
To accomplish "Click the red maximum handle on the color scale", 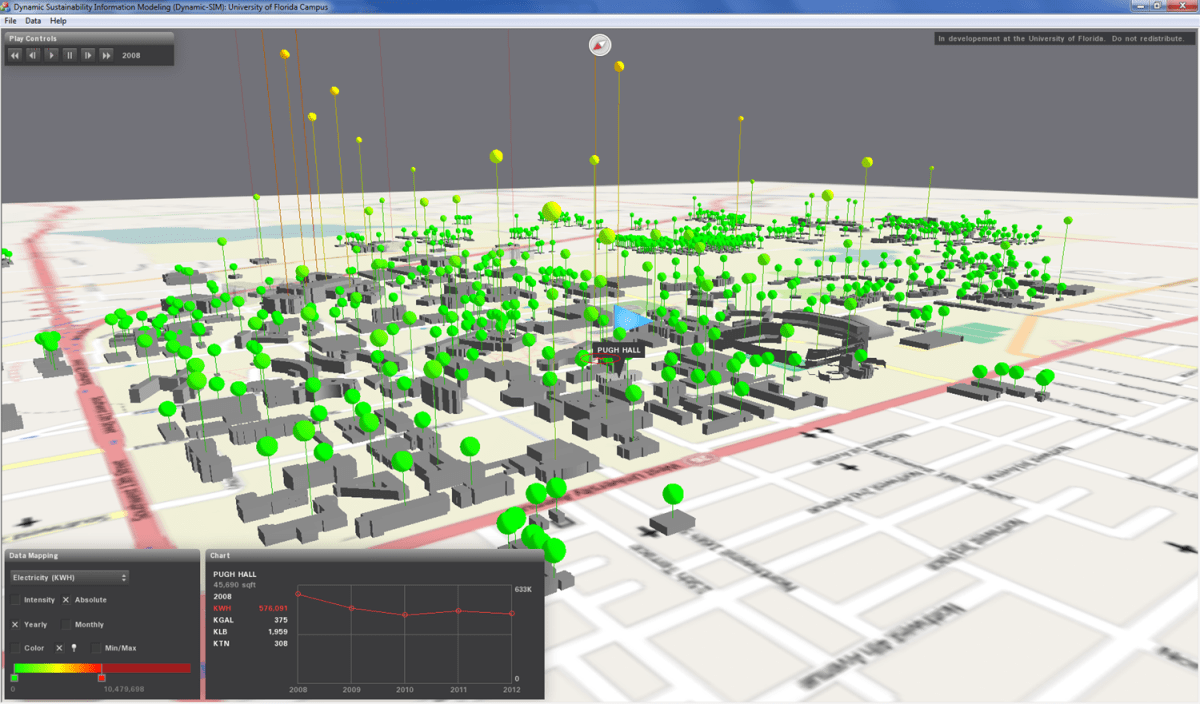I will tap(102, 678).
